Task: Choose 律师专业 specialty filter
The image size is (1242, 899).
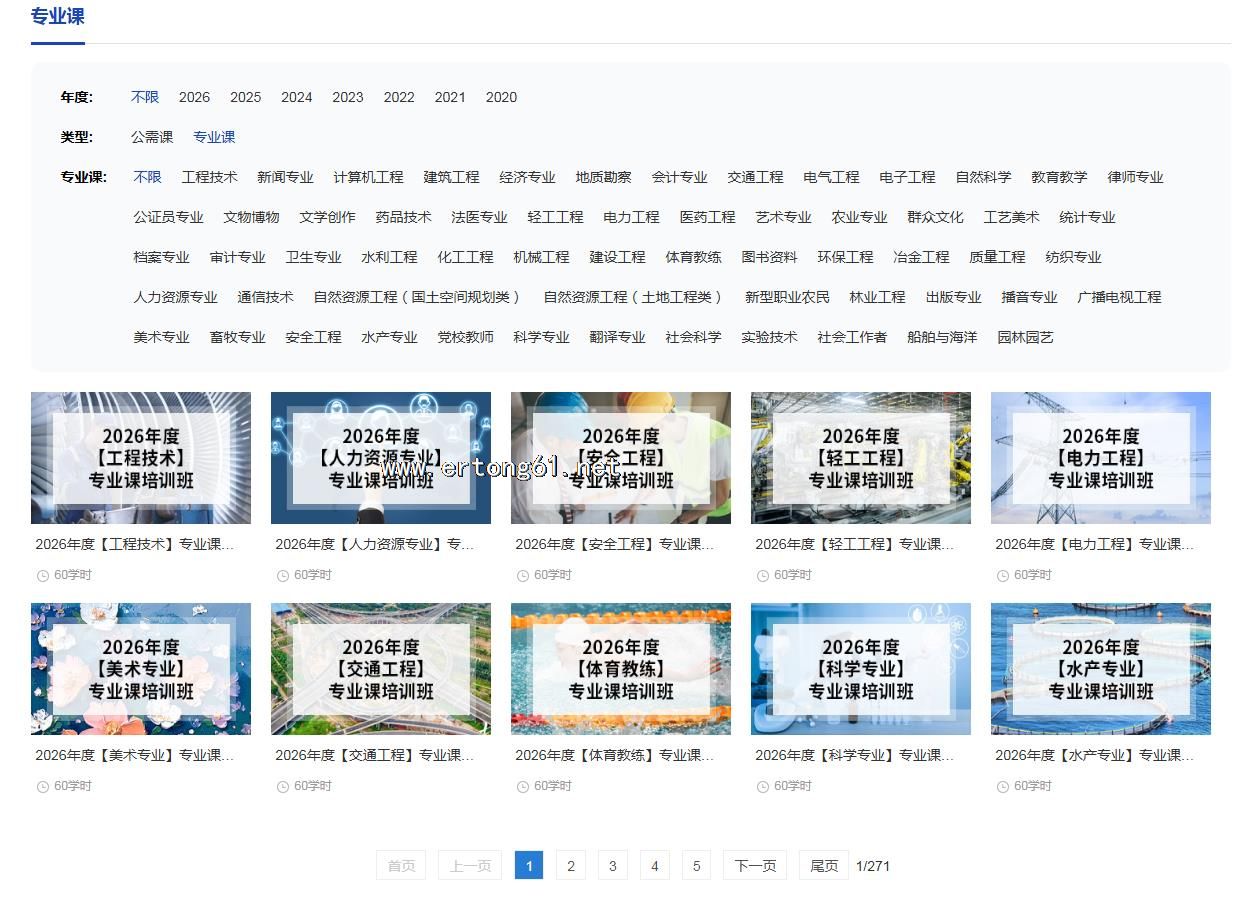Action: (1135, 177)
